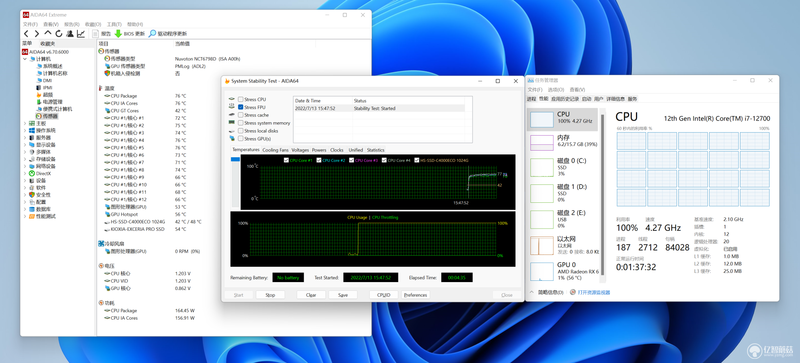
Task: Click the Stress system memory RAM icon
Action: pos(232,123)
